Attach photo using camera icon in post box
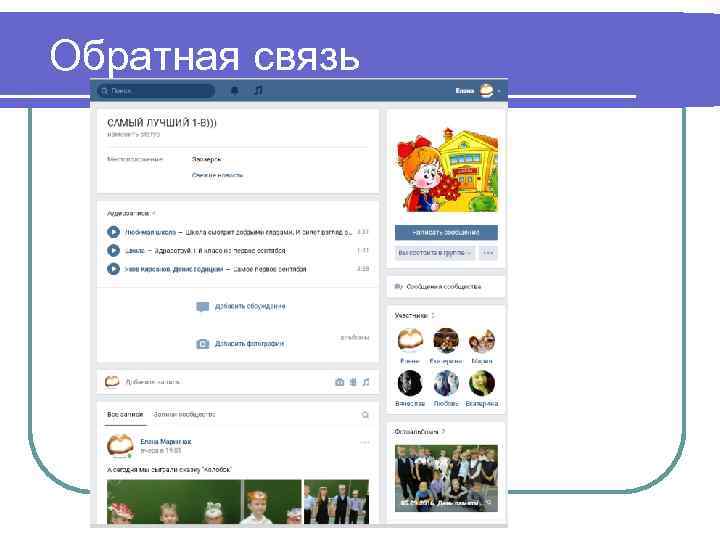The width and height of the screenshot is (720, 540). 339,382
